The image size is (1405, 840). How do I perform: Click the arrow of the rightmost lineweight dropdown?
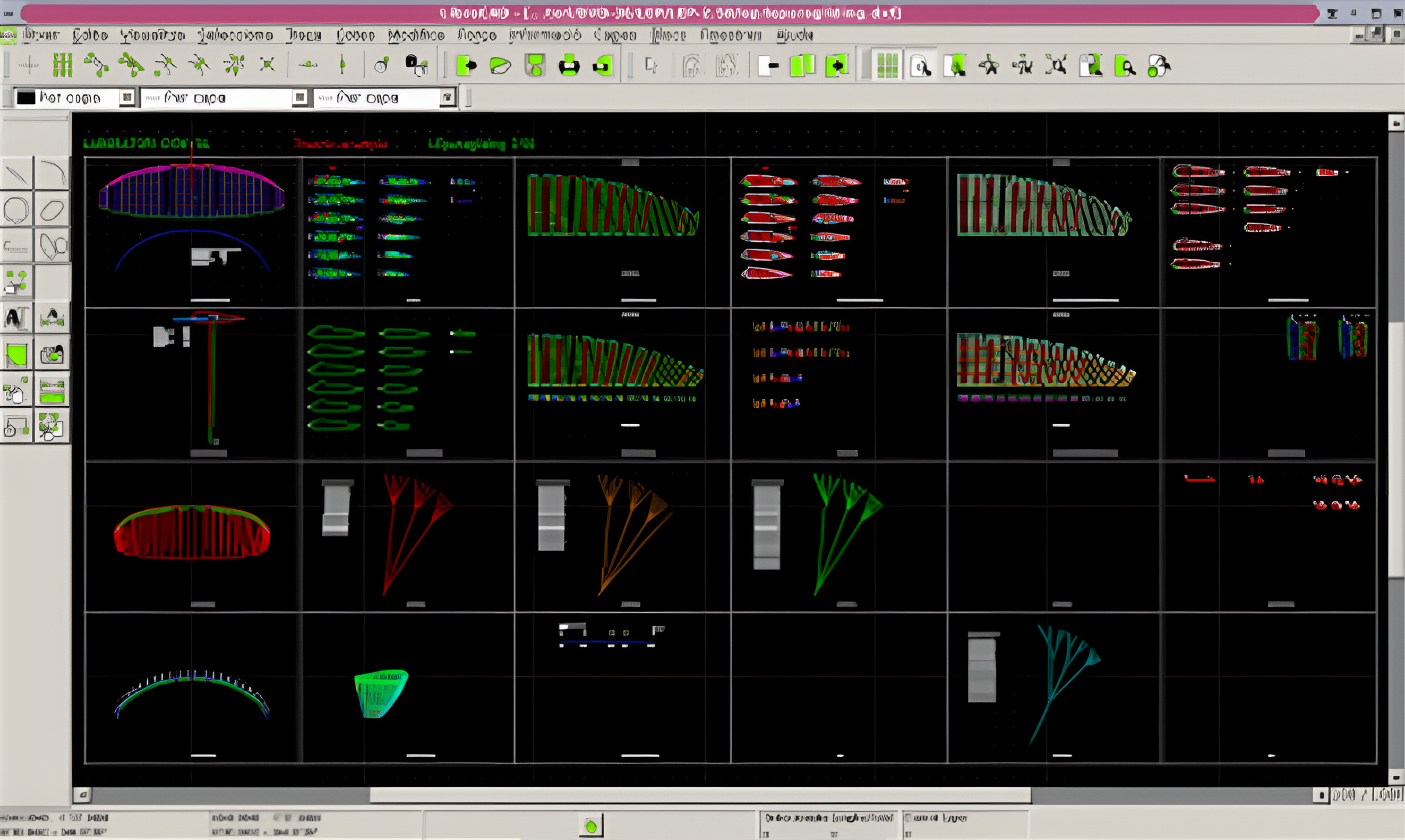tap(447, 98)
